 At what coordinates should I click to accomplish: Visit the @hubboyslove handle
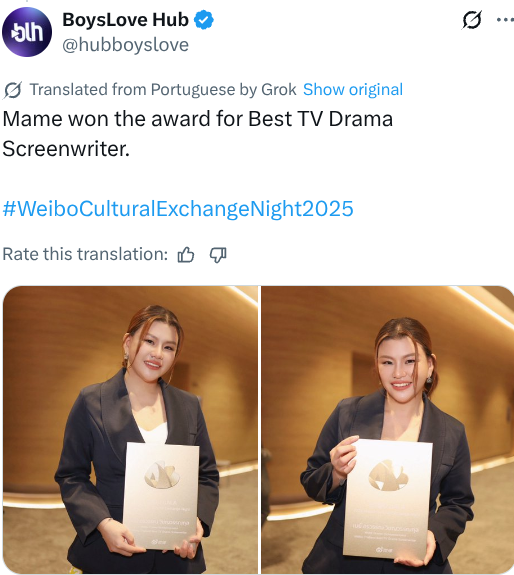[x=125, y=45]
